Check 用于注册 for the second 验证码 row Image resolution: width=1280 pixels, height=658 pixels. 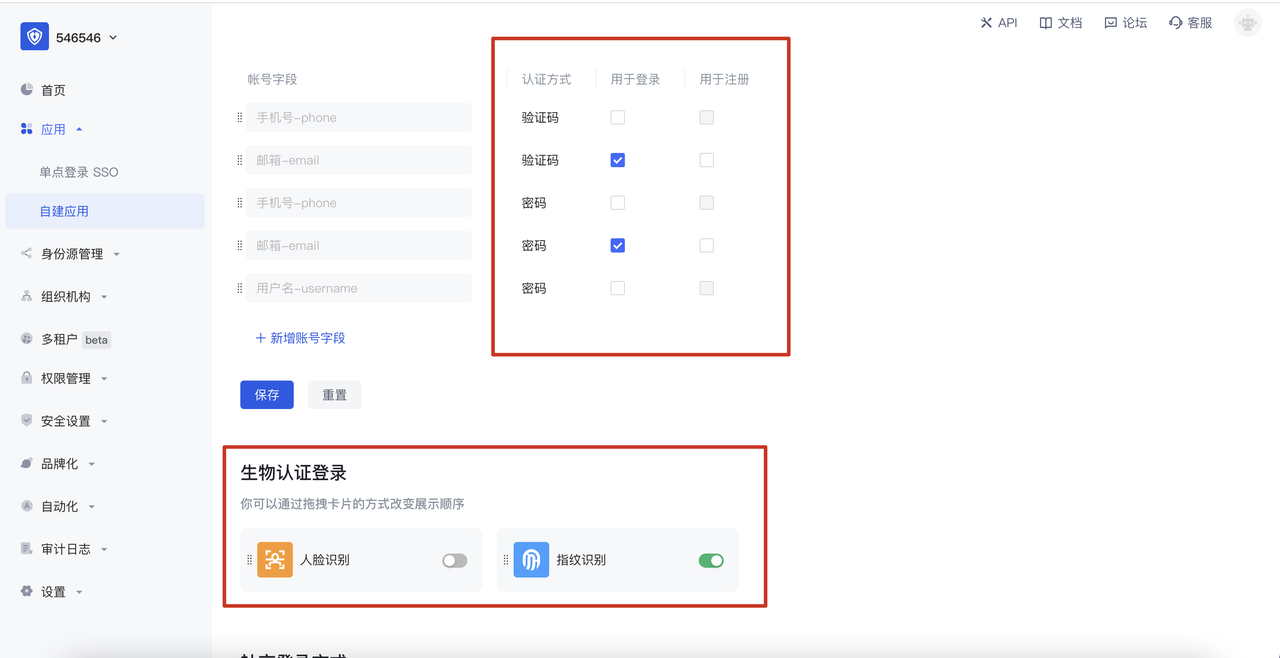[706, 159]
